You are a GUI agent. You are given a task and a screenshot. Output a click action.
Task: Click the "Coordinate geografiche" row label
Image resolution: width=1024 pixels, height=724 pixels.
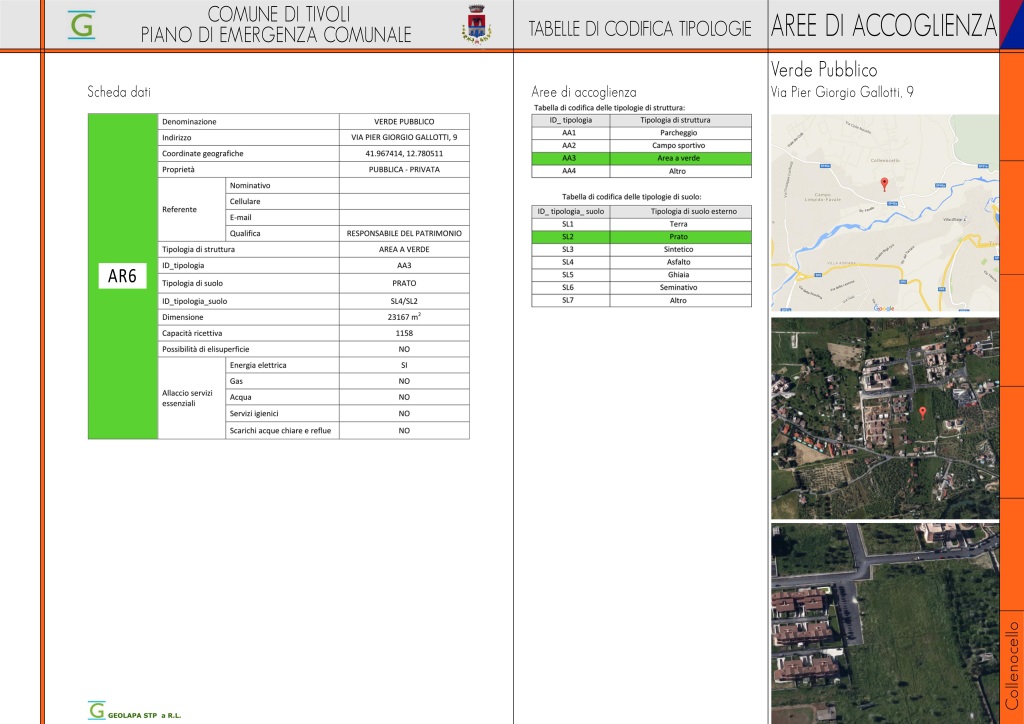click(203, 153)
